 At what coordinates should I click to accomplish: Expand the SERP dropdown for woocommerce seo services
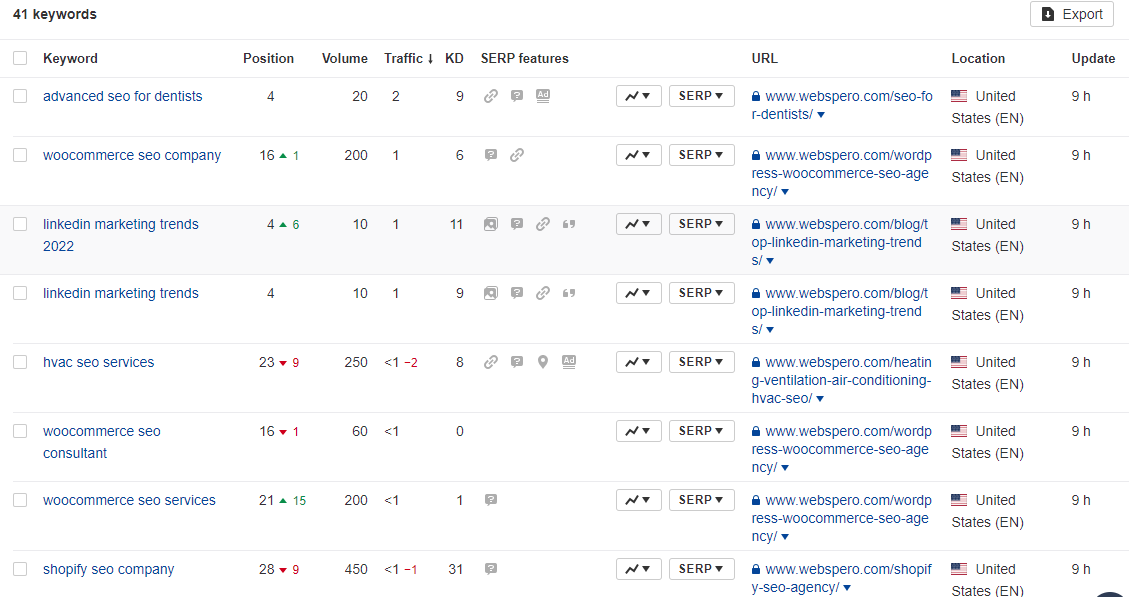pos(701,500)
